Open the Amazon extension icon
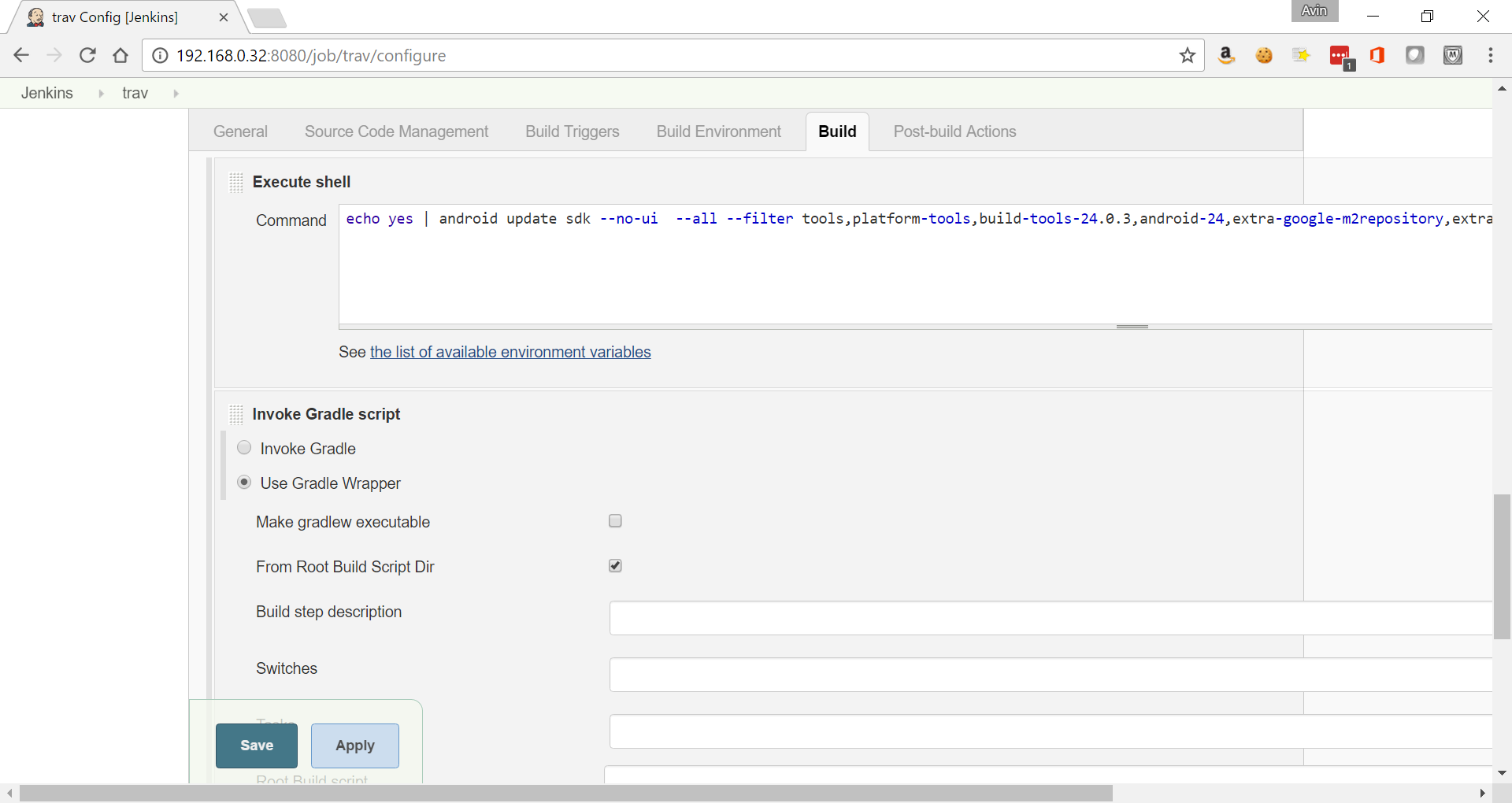The image size is (1512, 803). 1226,55
